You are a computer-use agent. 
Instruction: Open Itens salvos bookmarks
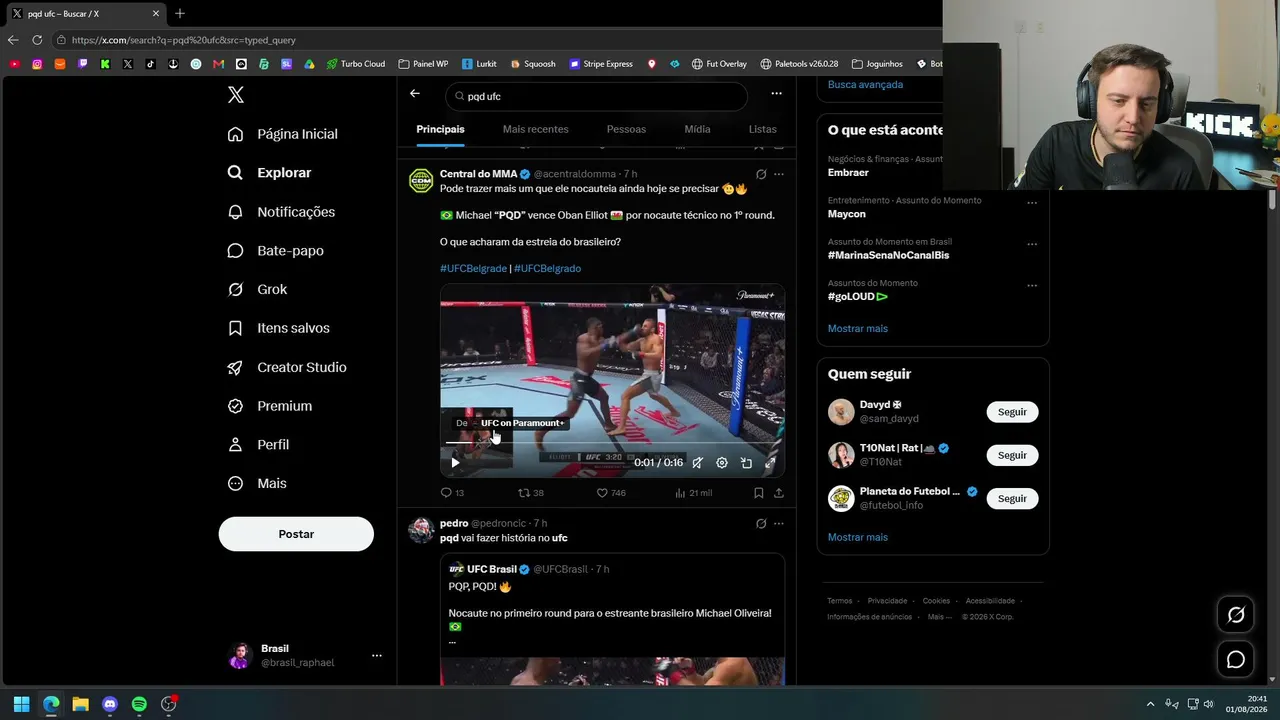click(279, 328)
